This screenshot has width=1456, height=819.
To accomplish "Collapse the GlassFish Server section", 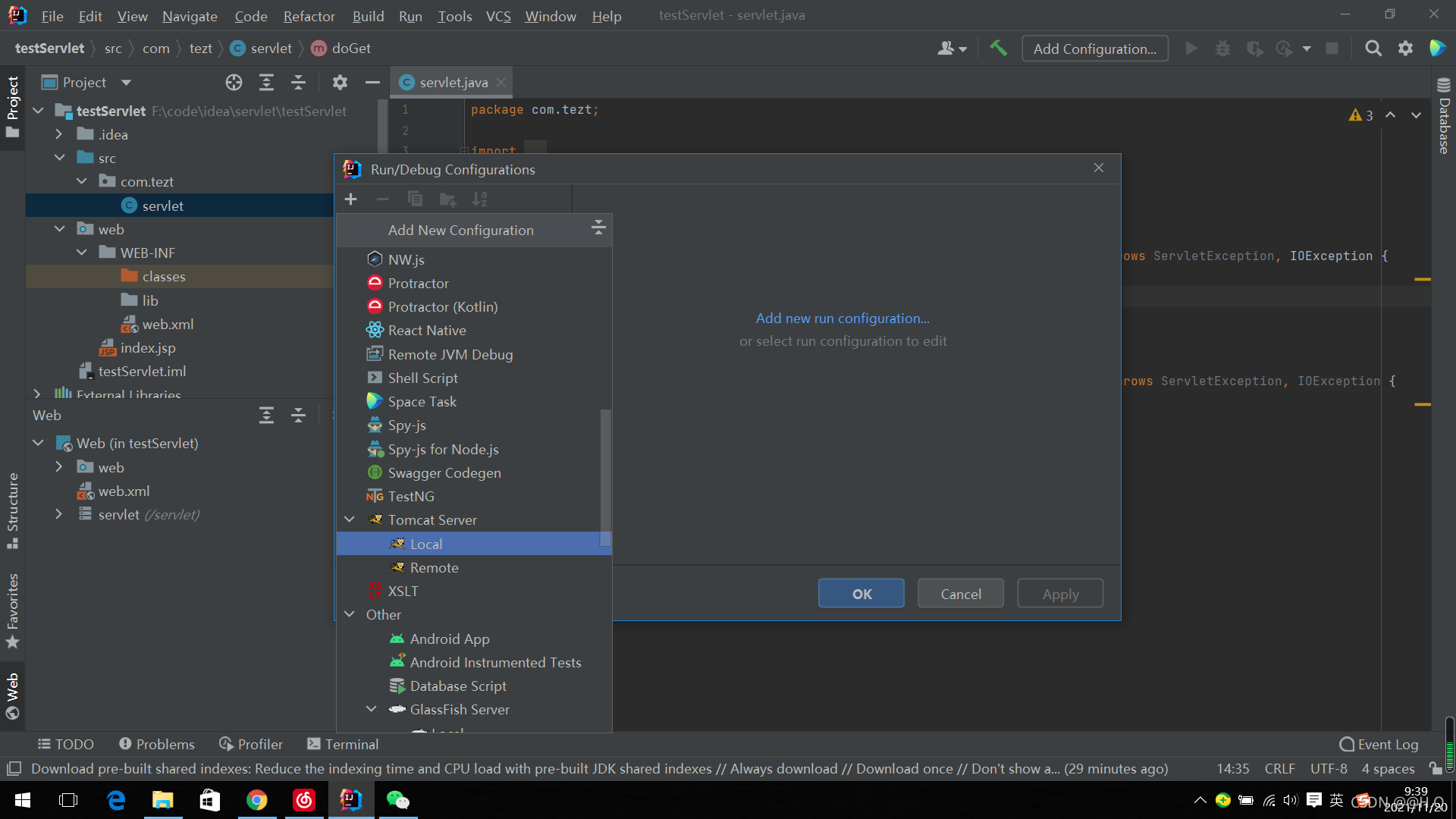I will 371,709.
